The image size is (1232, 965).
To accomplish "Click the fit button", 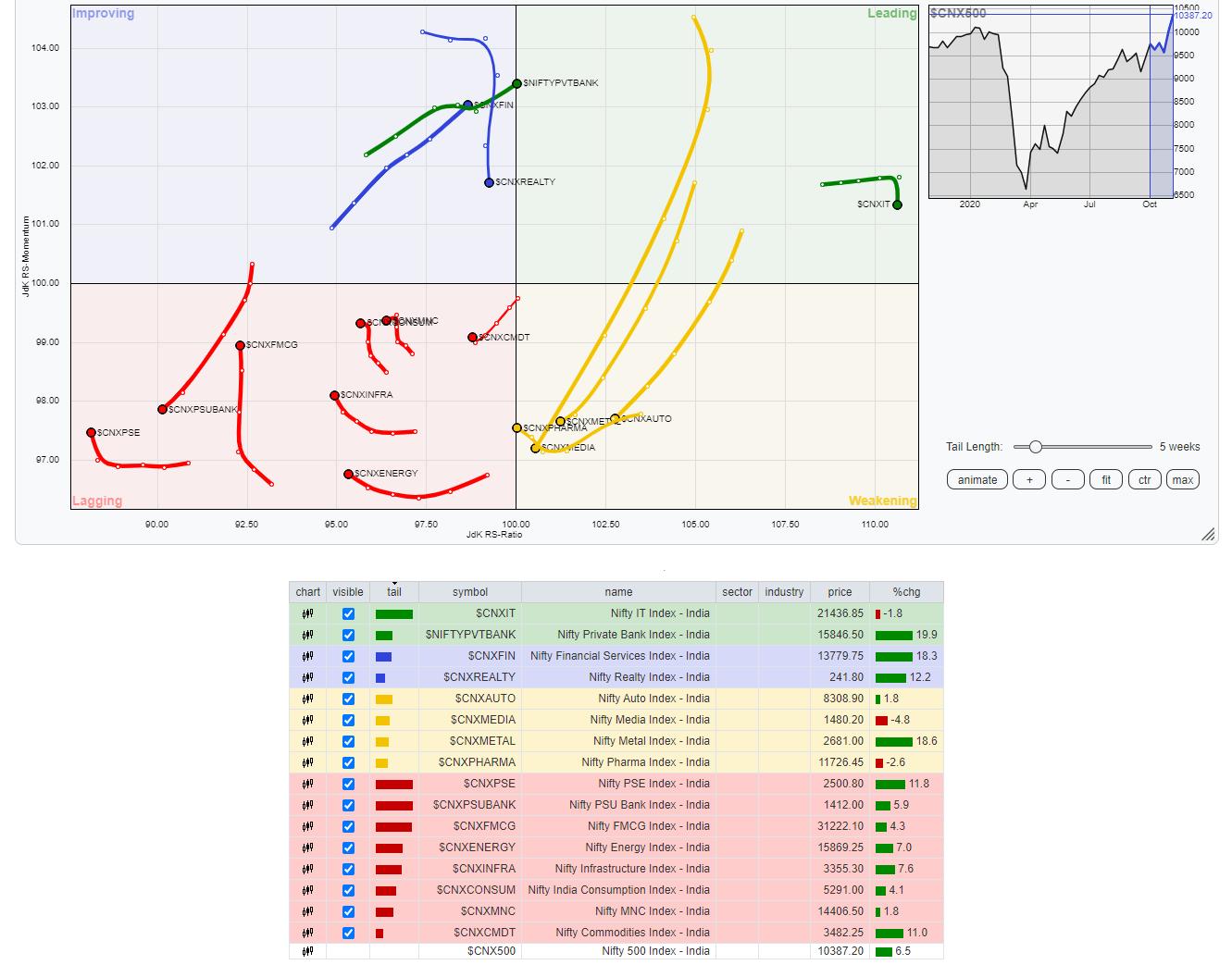I will coord(1105,479).
